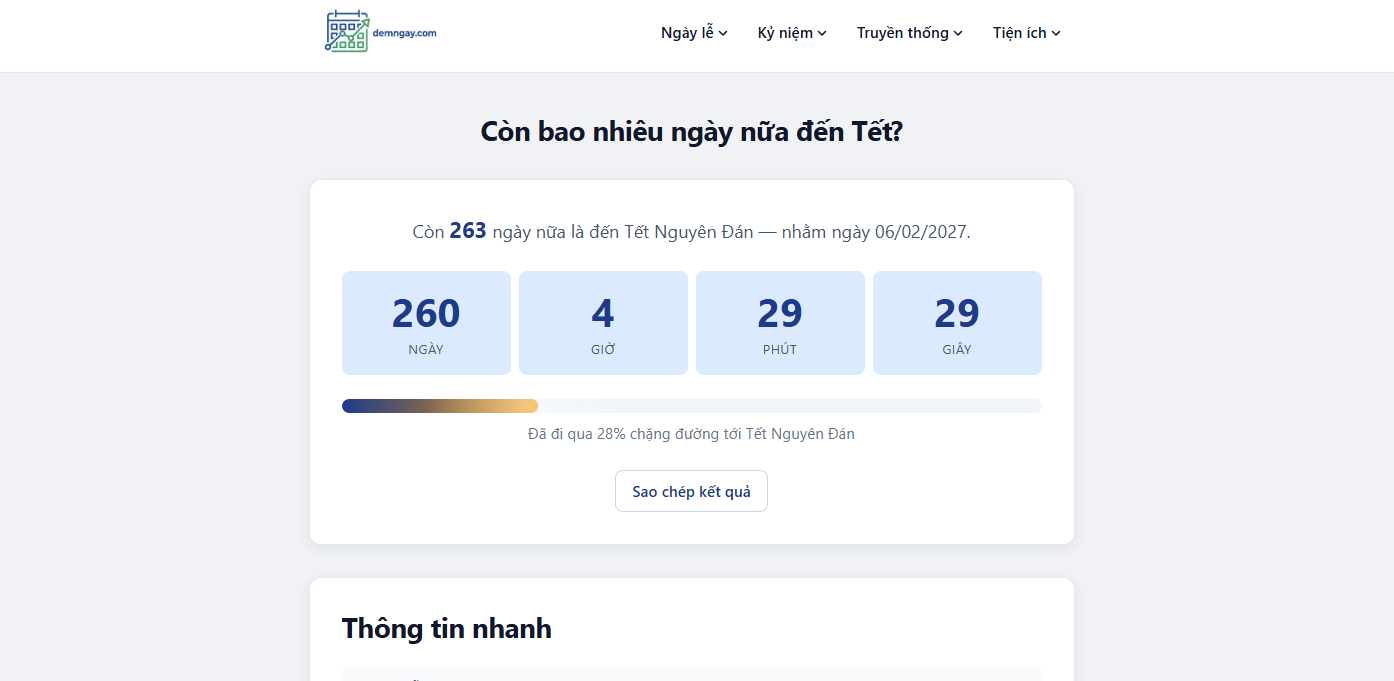This screenshot has height=681, width=1394.
Task: Select the 4 GIỜ countdown box
Action: 603,323
